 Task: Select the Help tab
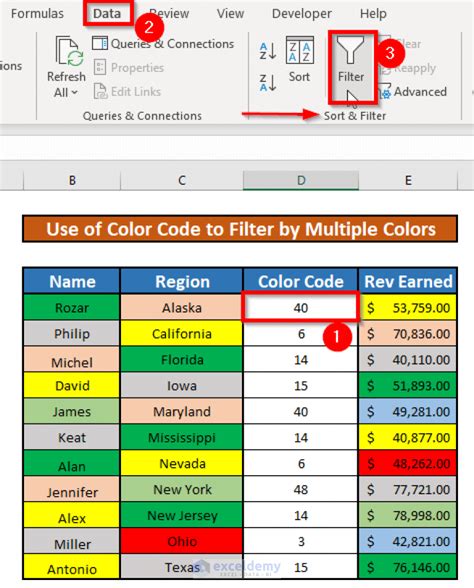click(x=373, y=14)
